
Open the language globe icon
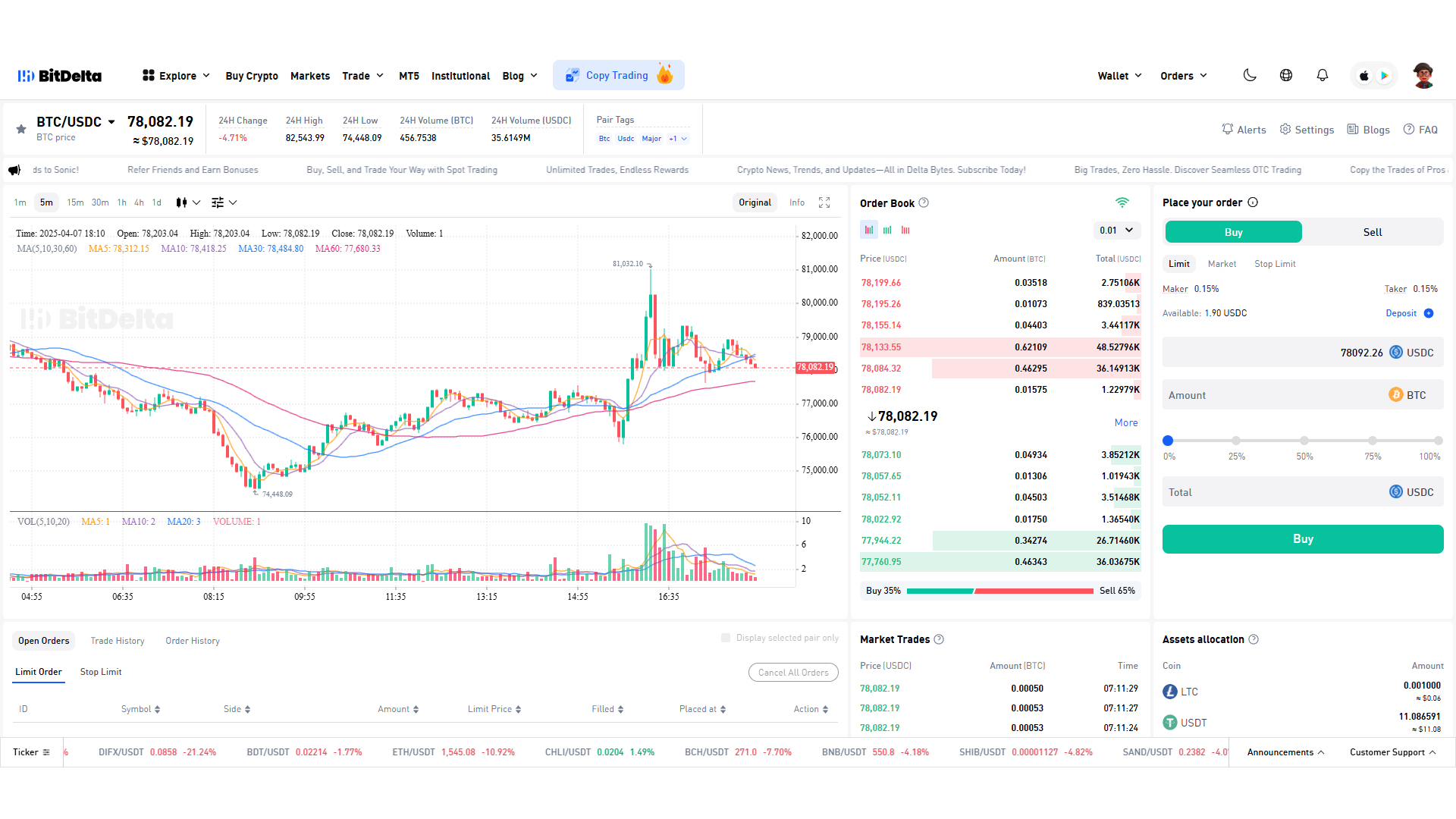pyautogui.click(x=1286, y=75)
